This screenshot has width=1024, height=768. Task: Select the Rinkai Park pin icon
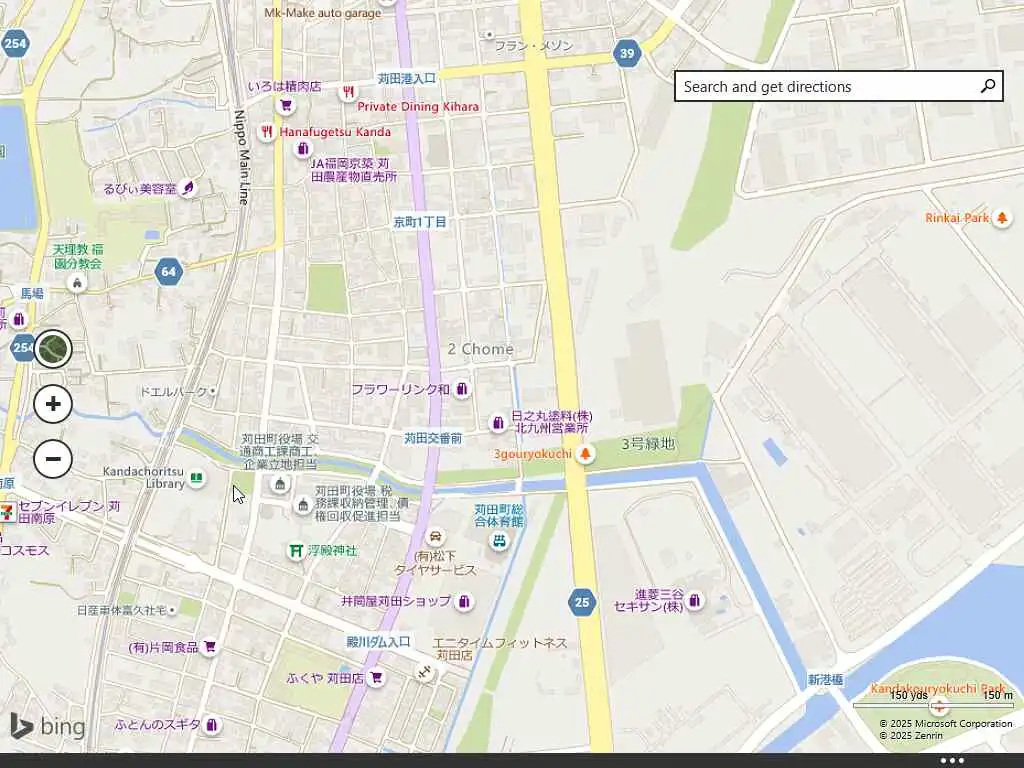coord(1002,218)
